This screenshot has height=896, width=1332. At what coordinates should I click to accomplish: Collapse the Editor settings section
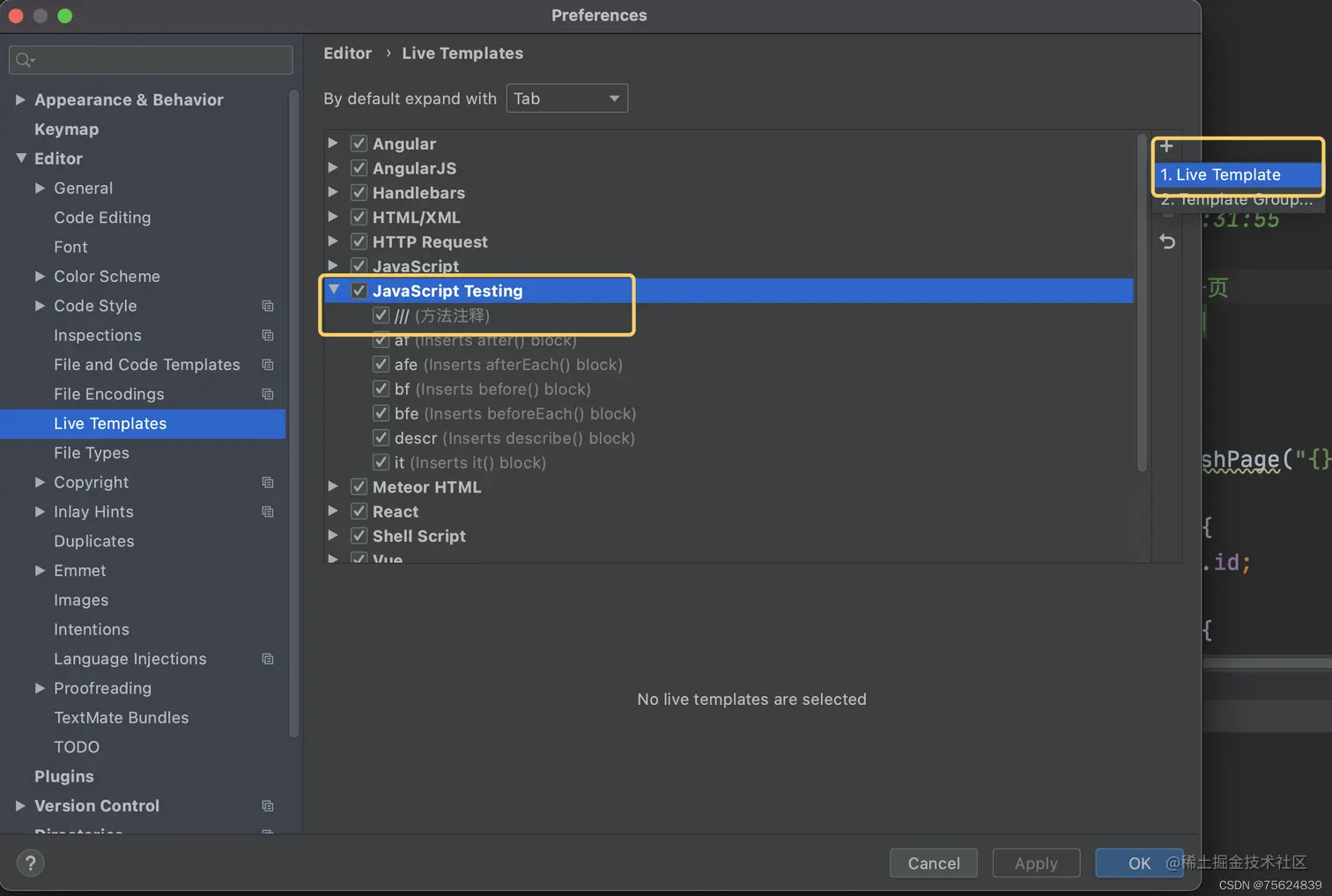pyautogui.click(x=21, y=158)
